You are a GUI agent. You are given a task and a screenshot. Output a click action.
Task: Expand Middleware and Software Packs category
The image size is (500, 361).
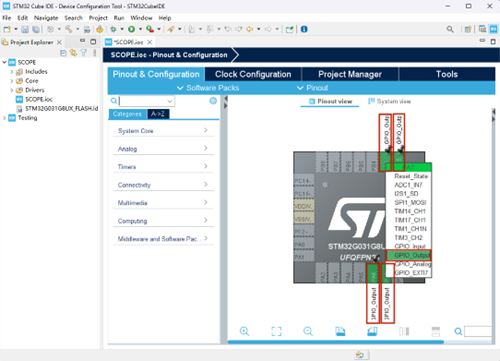click(x=163, y=239)
